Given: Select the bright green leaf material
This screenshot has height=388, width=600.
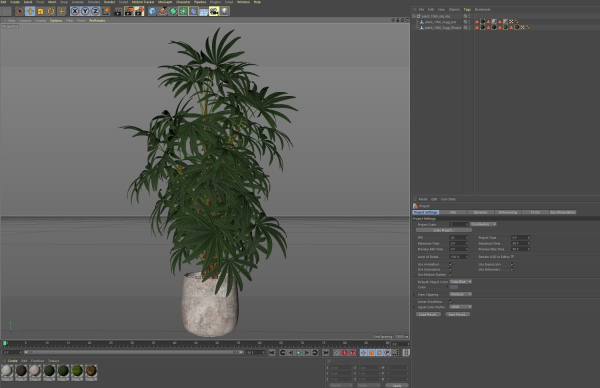Looking at the screenshot, I should click(77, 372).
